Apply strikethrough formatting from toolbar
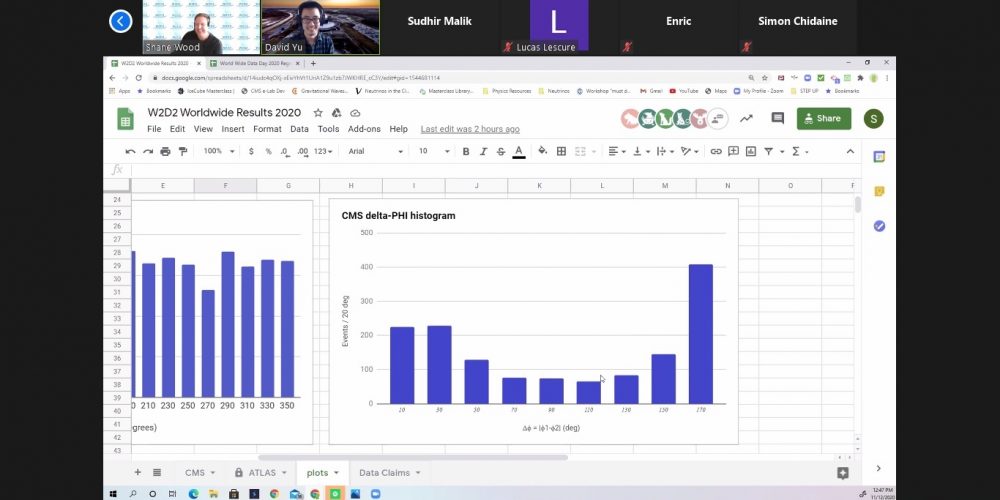Image resolution: width=1000 pixels, height=500 pixels. click(500, 151)
